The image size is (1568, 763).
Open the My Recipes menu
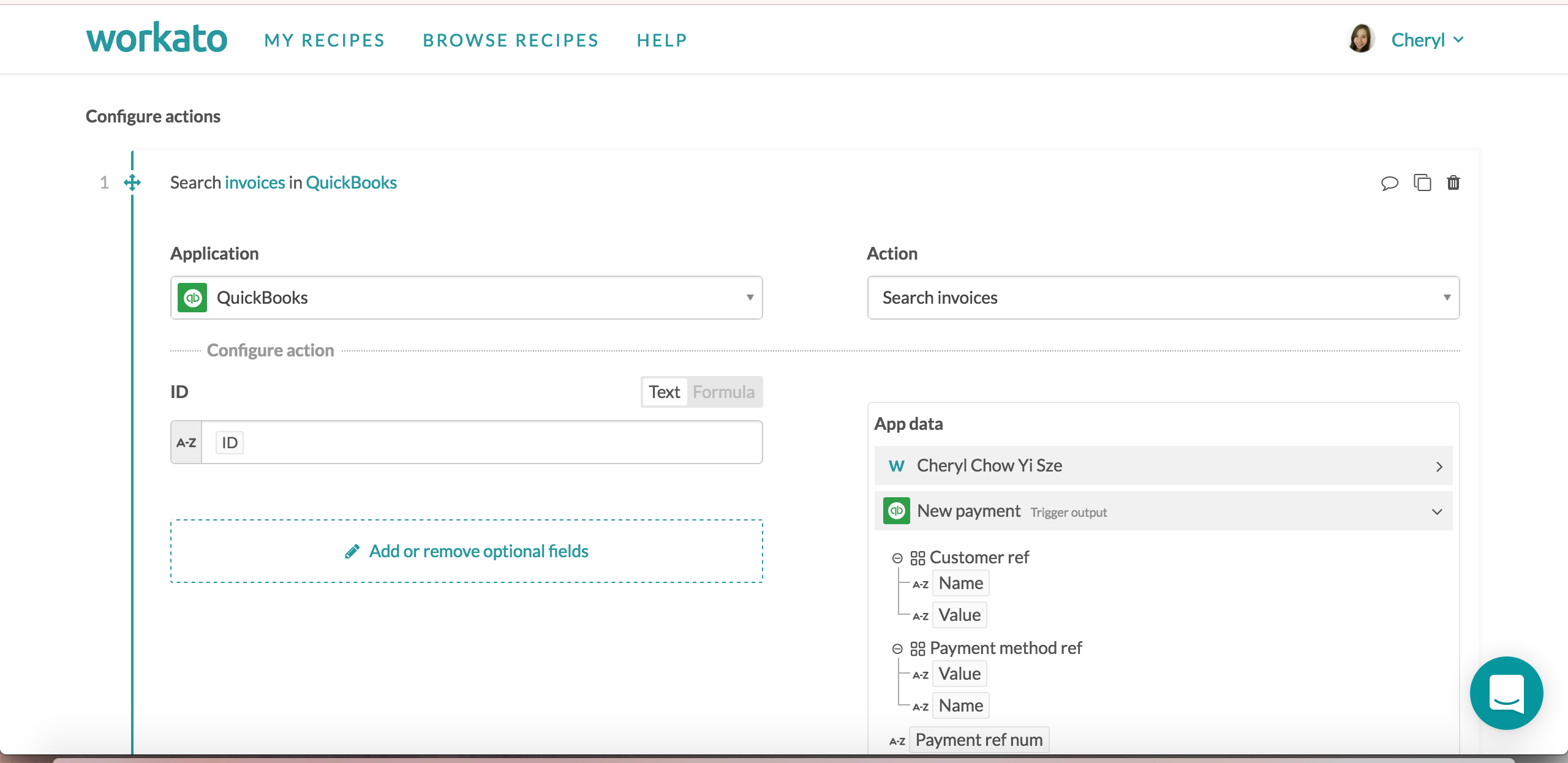pyautogui.click(x=325, y=40)
